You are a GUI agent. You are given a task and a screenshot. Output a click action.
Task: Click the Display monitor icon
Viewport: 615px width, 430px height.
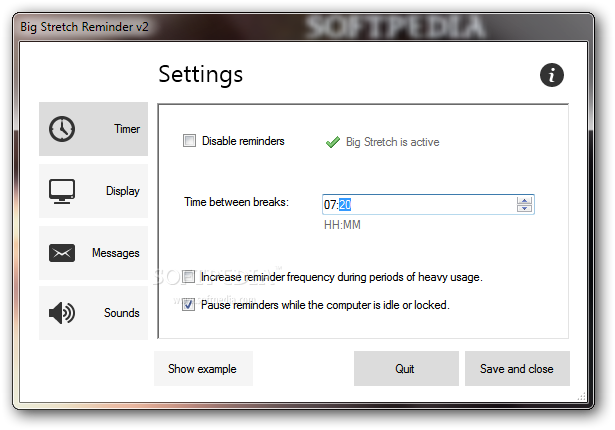click(x=62, y=191)
